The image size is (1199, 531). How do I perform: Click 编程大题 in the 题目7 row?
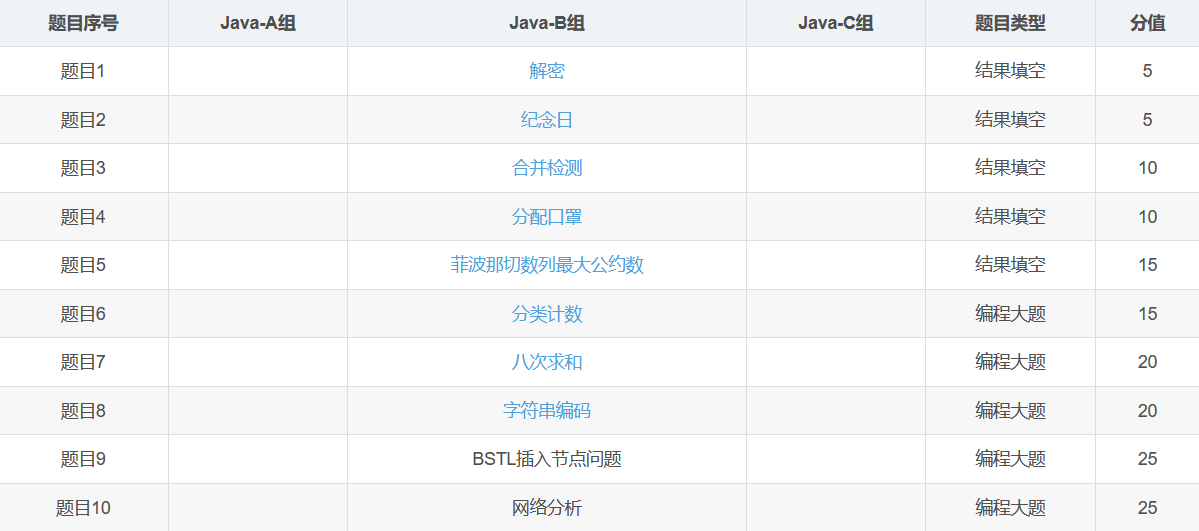[1010, 362]
